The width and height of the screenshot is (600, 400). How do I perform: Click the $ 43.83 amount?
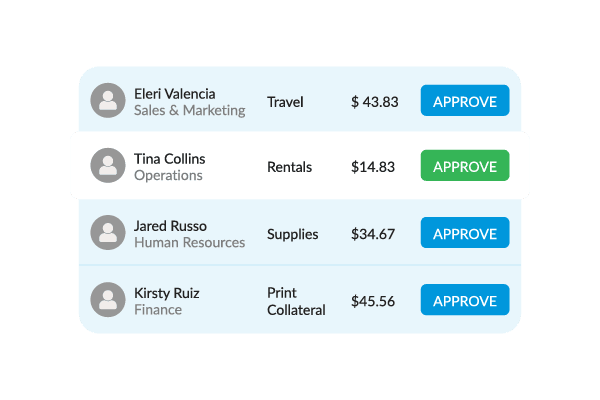(x=375, y=101)
